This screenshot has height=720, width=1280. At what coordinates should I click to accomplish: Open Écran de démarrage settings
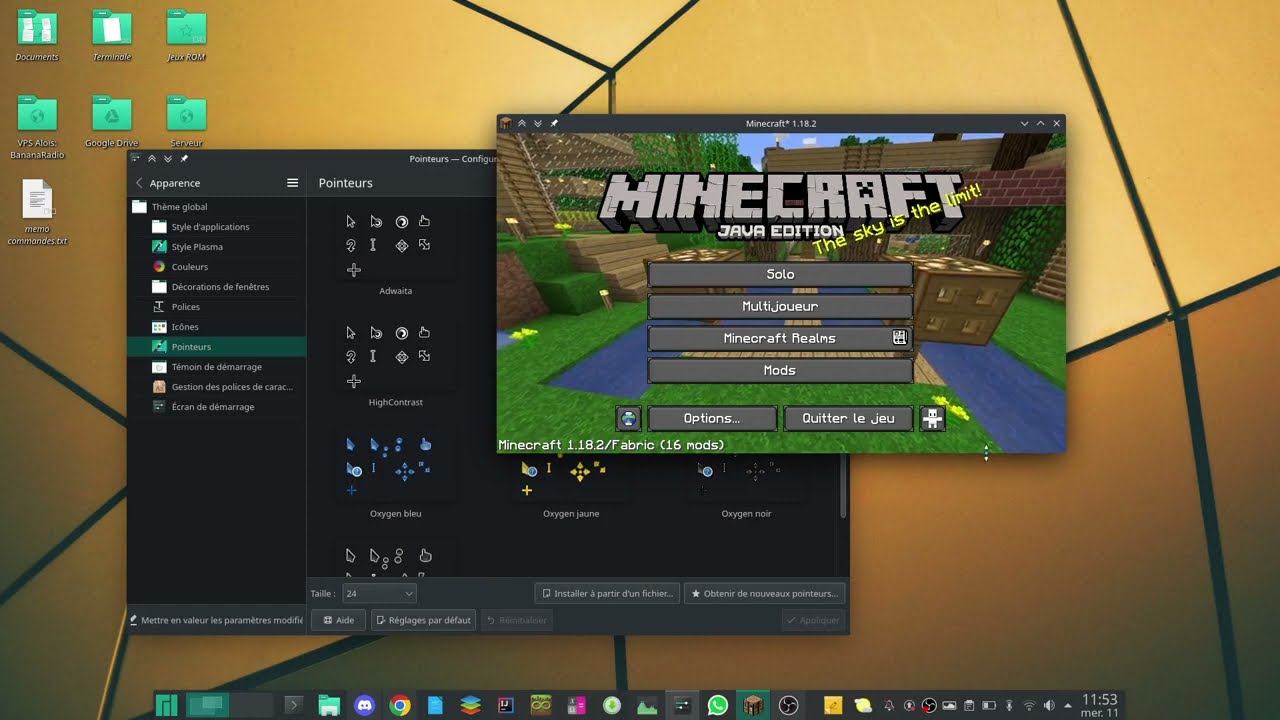pyautogui.click(x=216, y=407)
